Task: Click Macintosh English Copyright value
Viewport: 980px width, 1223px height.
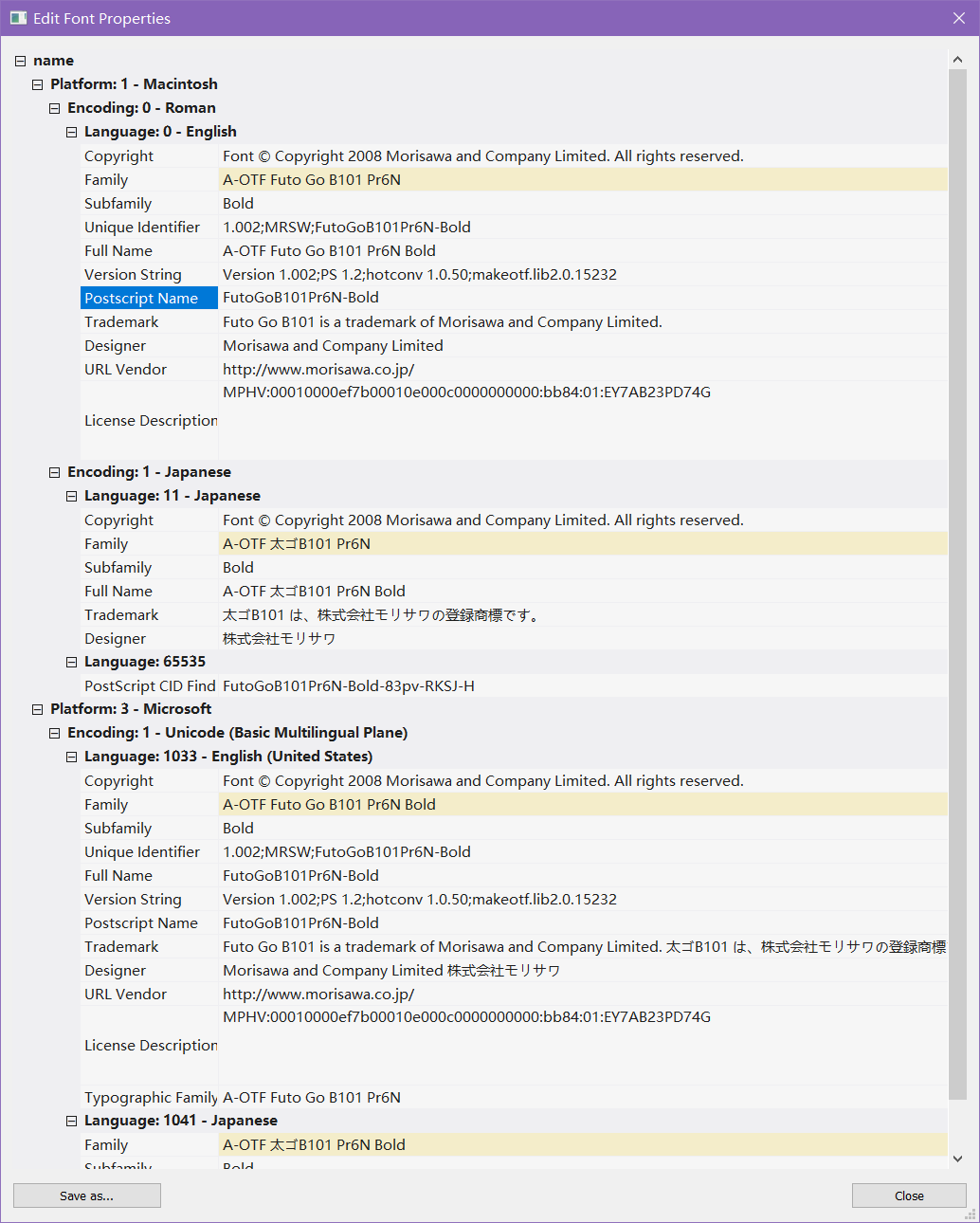Action: coord(583,155)
